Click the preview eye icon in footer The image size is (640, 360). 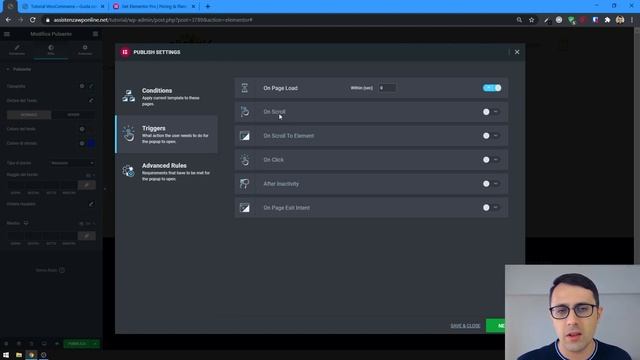point(57,344)
